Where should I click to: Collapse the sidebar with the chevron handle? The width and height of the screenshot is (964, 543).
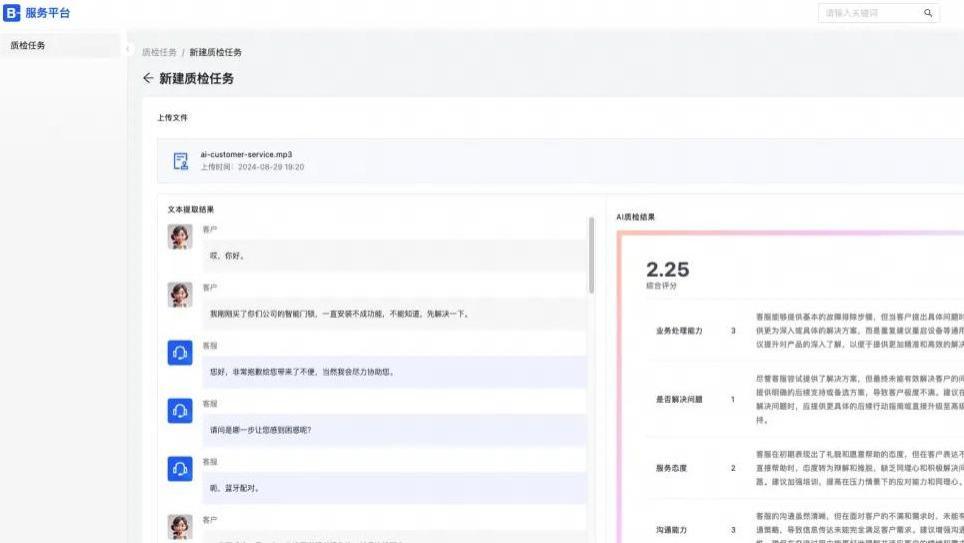128,49
